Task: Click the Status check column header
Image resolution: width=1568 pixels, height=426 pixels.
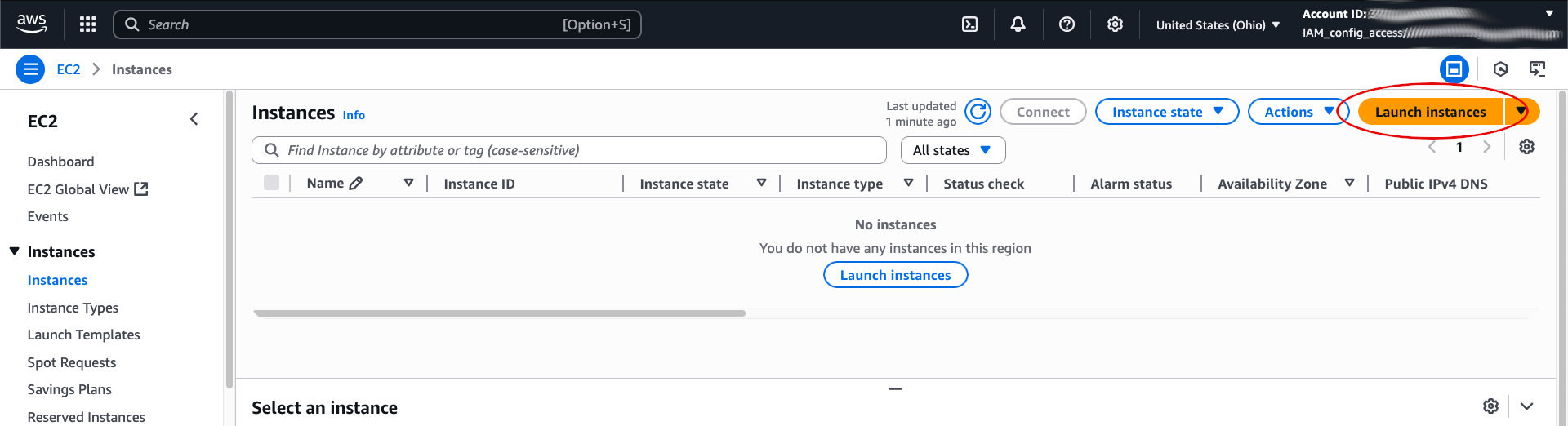Action: (983, 184)
